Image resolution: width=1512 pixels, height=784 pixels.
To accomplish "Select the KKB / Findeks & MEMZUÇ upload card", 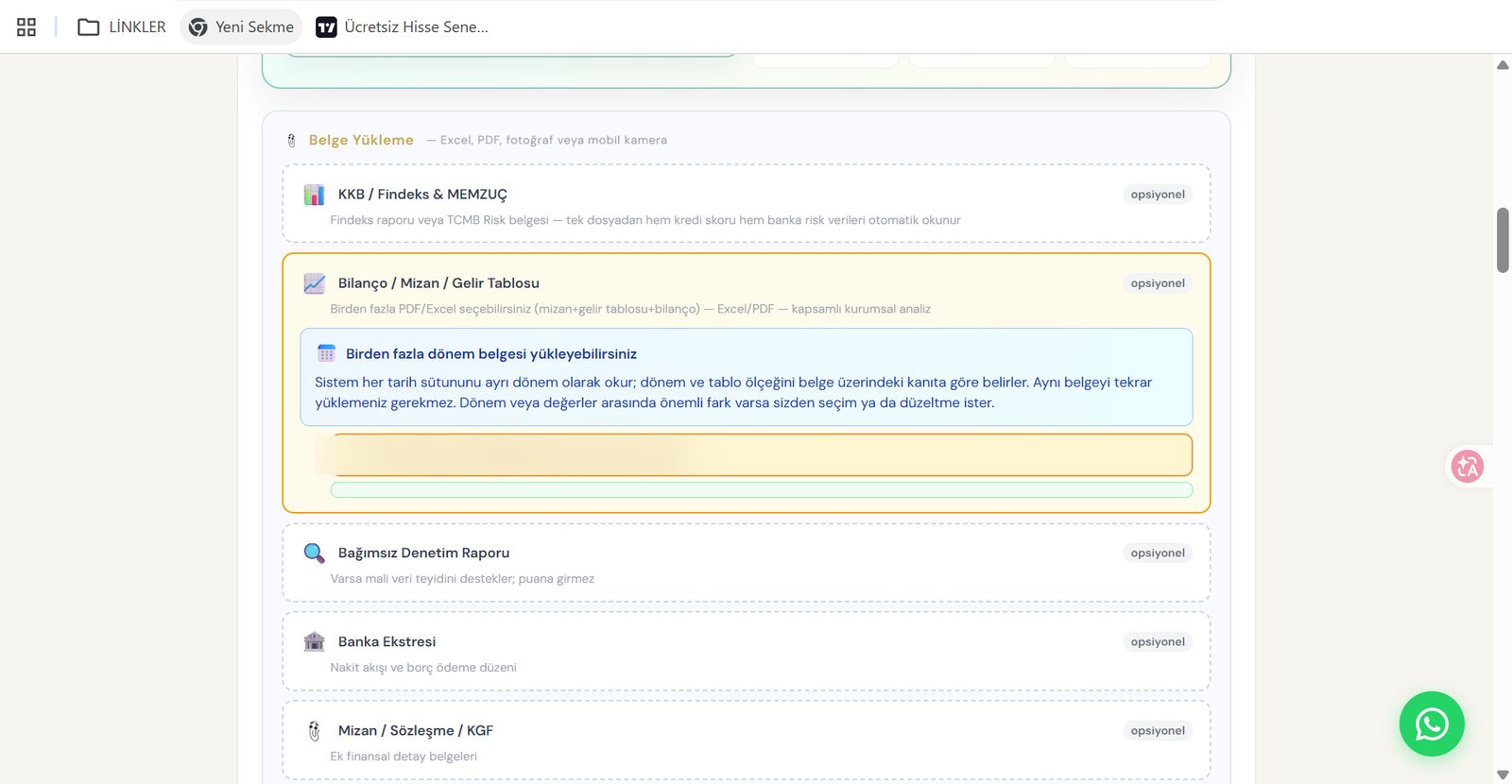I will 747,204.
